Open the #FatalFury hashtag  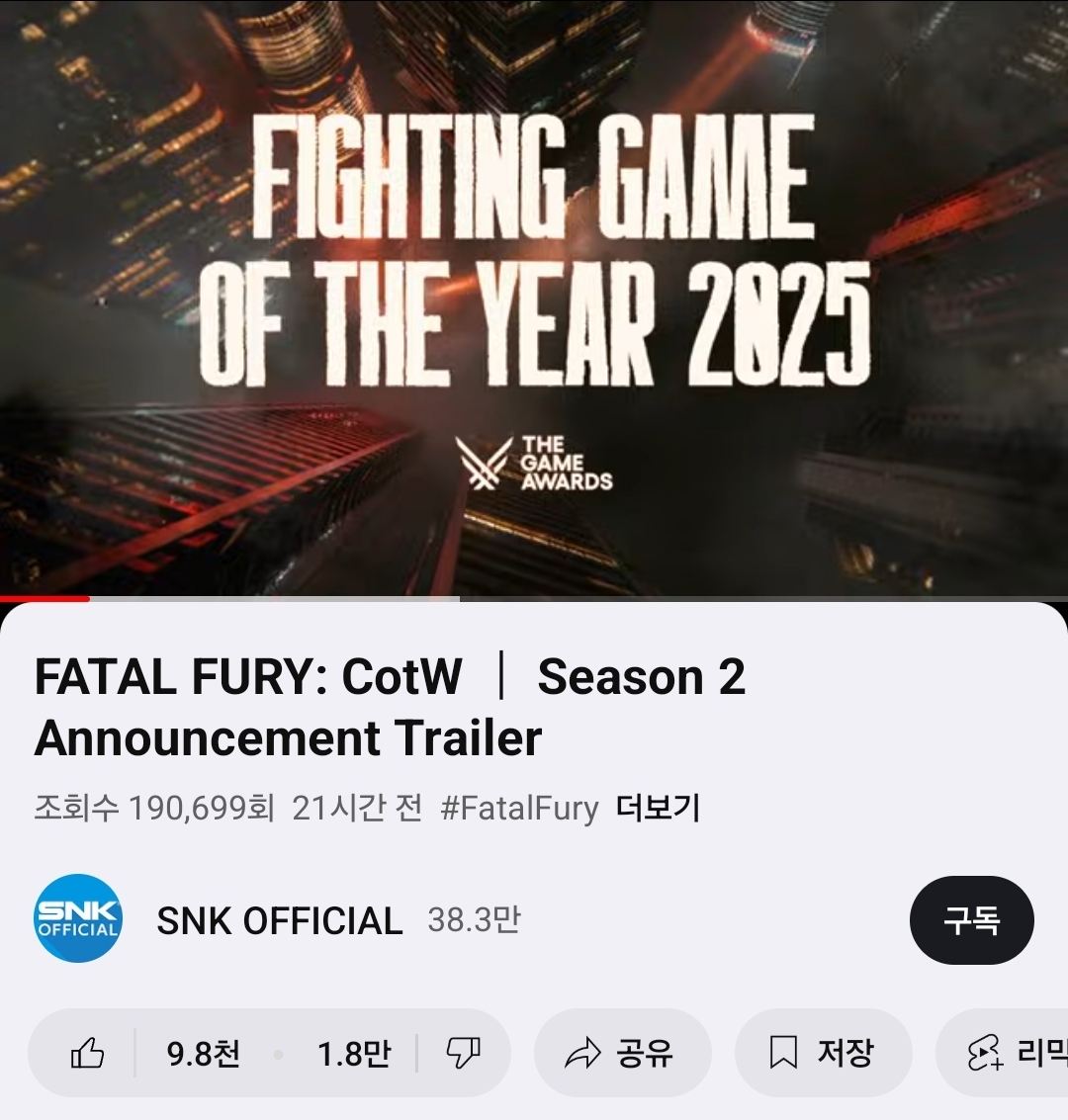(519, 809)
